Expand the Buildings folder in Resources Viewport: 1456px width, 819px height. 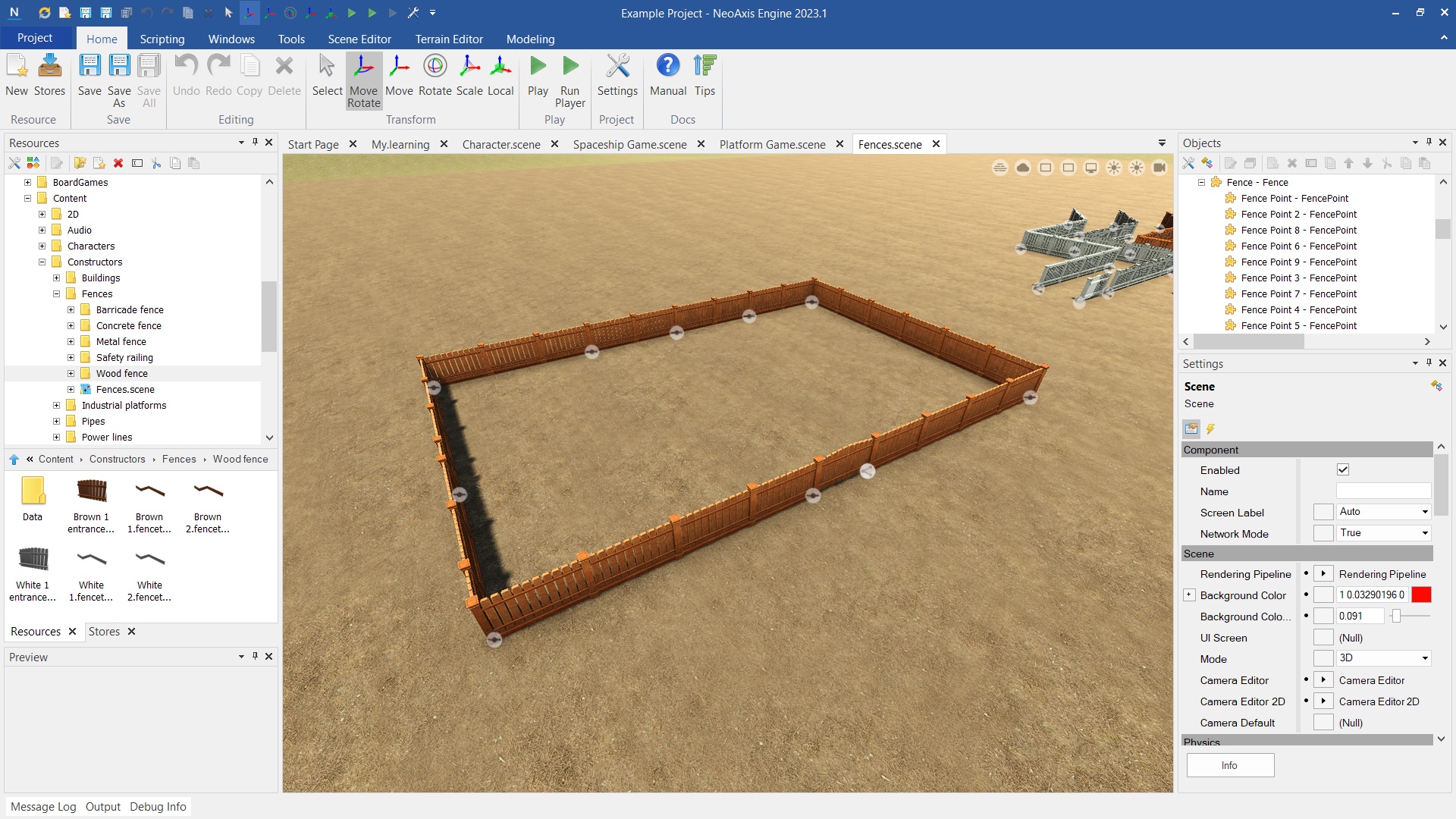coord(56,278)
